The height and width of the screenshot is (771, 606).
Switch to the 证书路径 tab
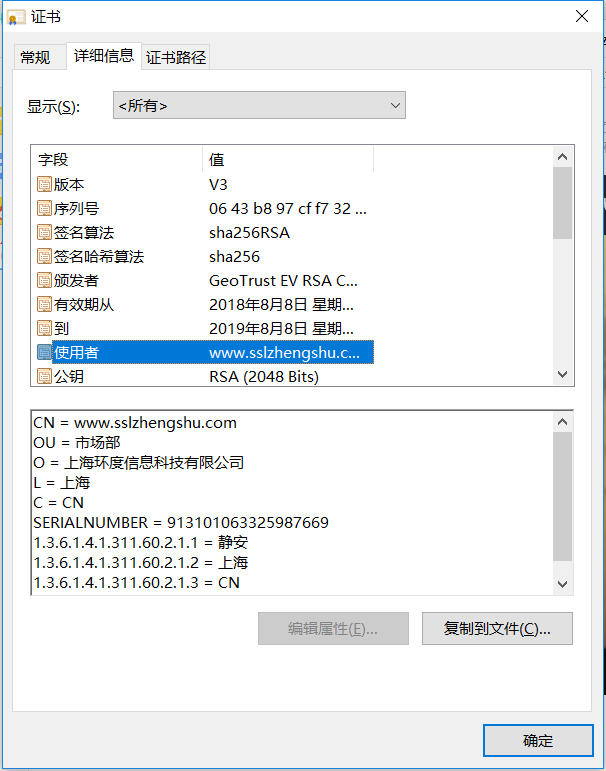[x=176, y=58]
